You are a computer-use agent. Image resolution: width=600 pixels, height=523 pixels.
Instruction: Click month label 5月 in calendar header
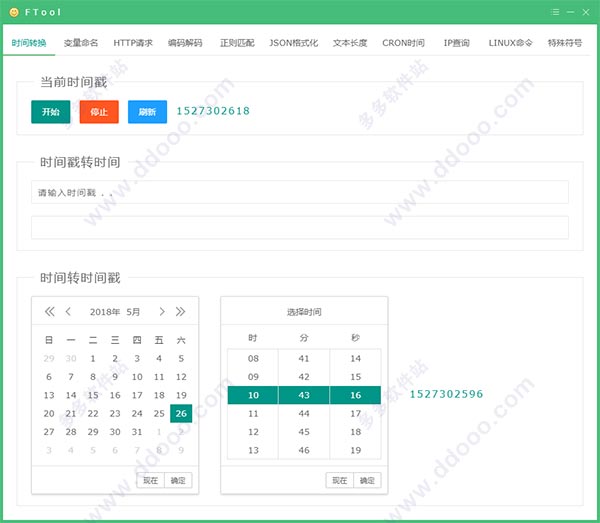click(133, 312)
